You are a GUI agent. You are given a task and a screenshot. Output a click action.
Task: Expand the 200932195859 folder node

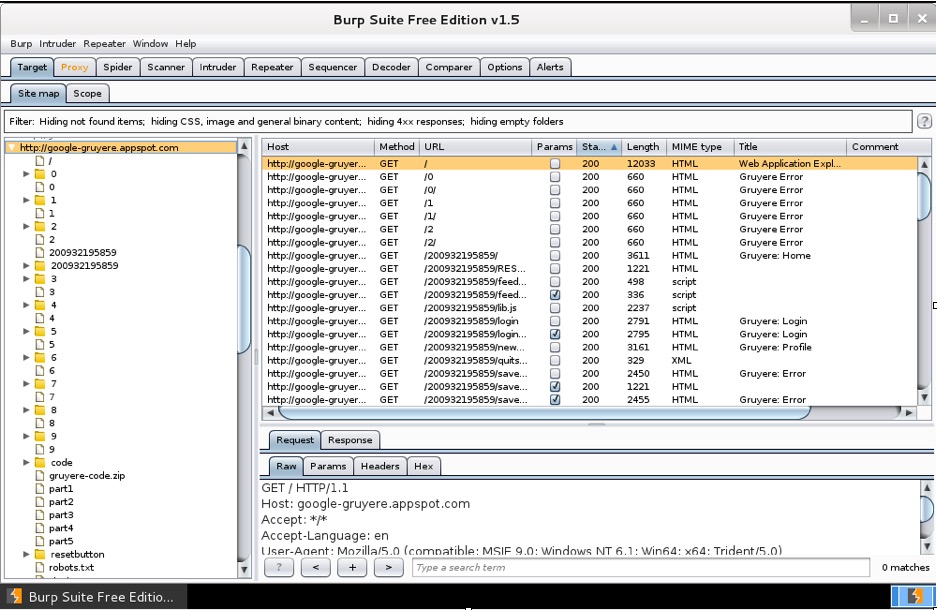point(27,267)
